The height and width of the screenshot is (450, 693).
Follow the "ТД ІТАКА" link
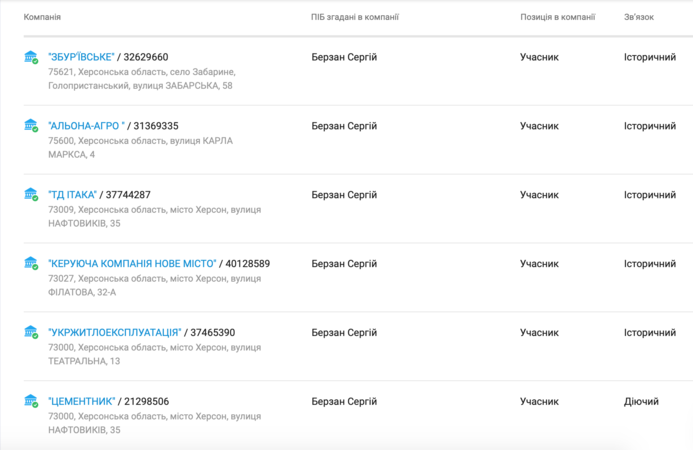pos(72,195)
